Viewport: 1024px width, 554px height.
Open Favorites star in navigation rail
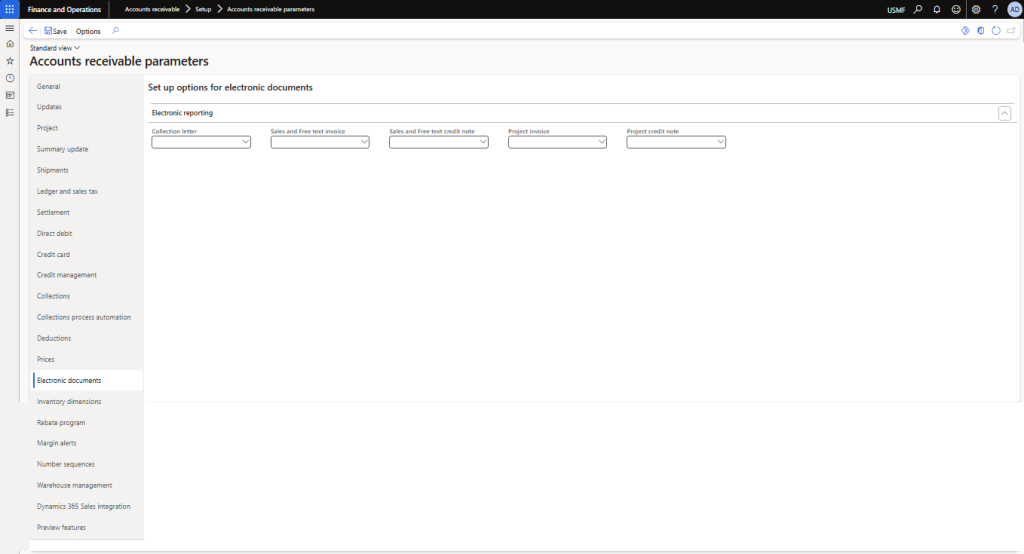coord(10,61)
